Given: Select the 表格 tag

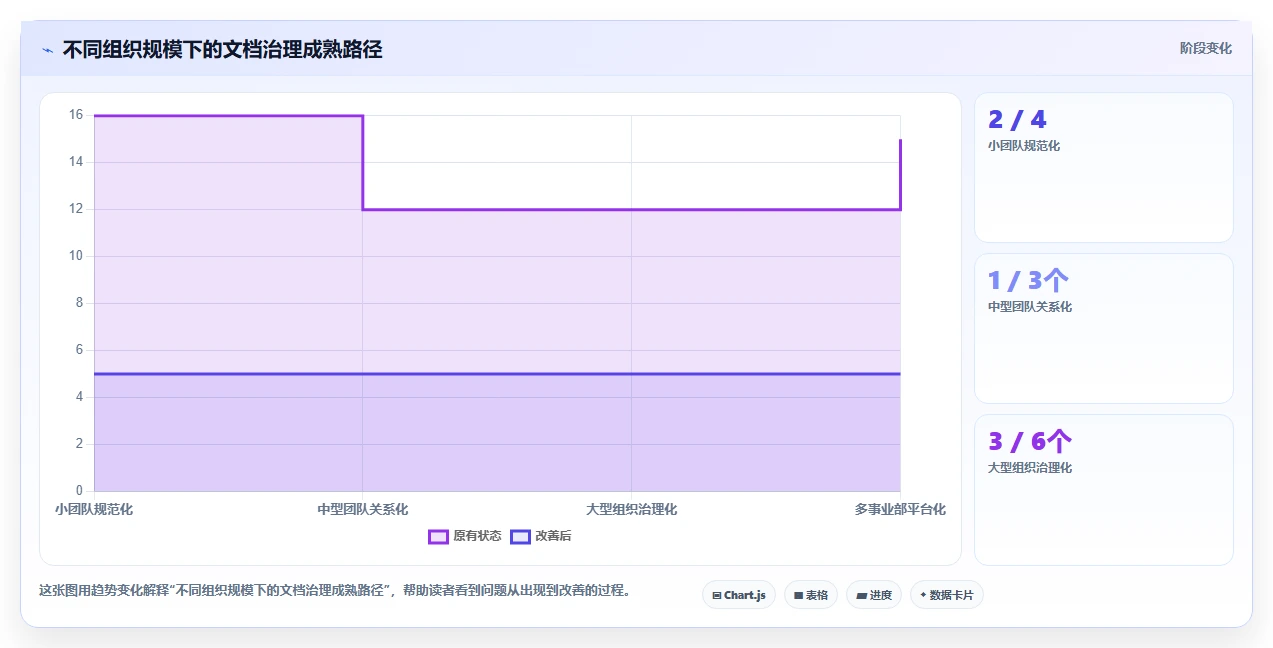Looking at the screenshot, I should [x=811, y=595].
